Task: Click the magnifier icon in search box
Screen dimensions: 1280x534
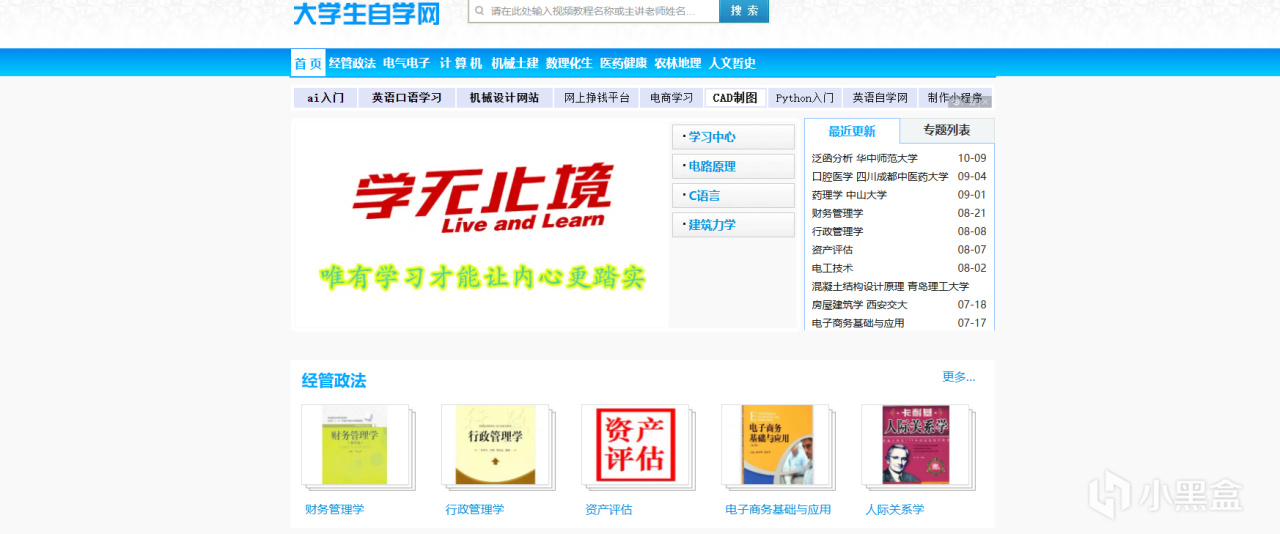Action: click(x=479, y=11)
